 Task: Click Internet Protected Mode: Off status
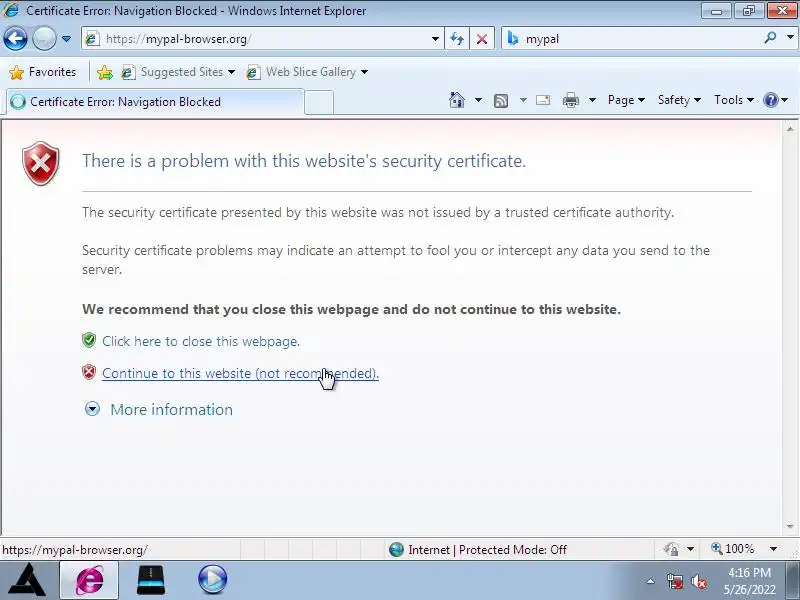pos(487,549)
